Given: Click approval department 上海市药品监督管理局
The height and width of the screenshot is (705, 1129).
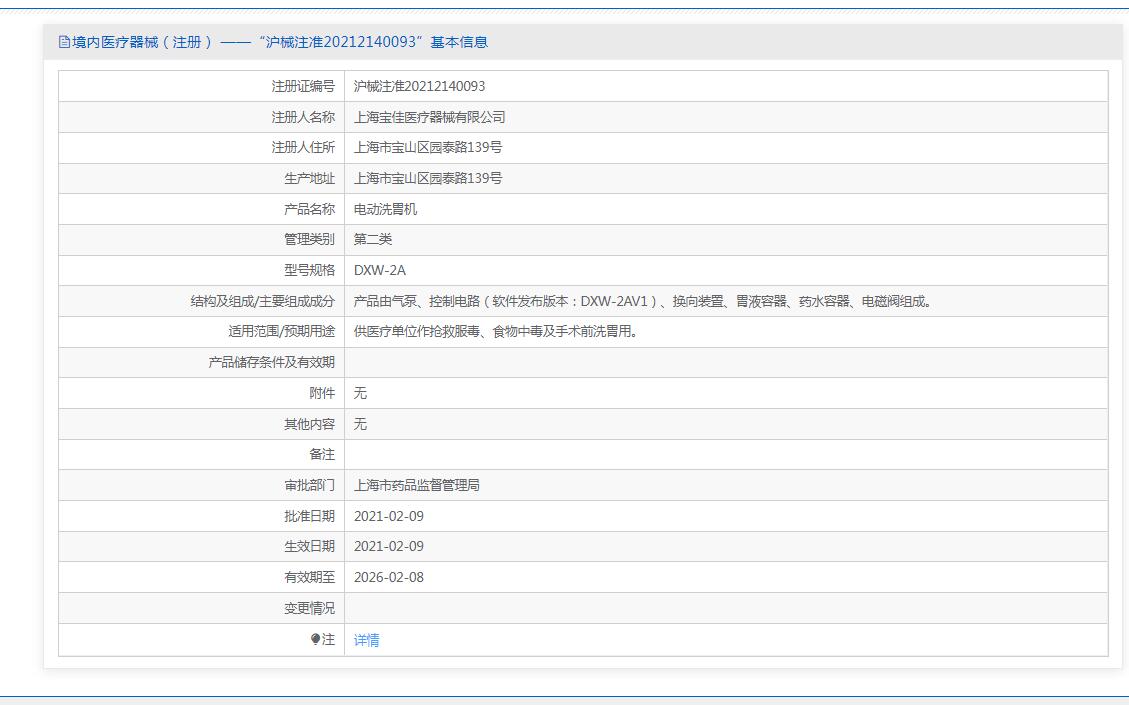Looking at the screenshot, I should tap(416, 485).
